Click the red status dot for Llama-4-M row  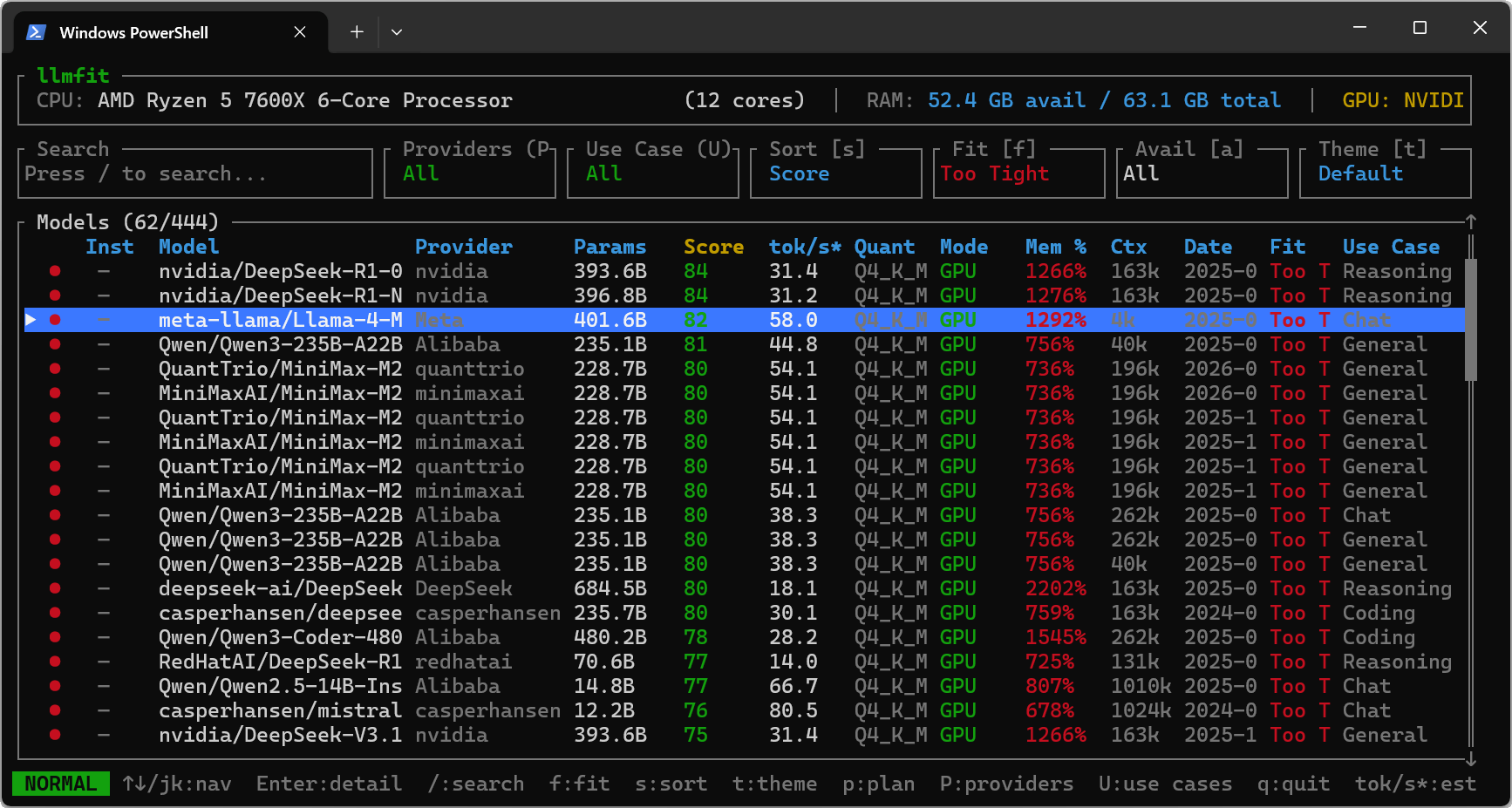[x=55, y=320]
